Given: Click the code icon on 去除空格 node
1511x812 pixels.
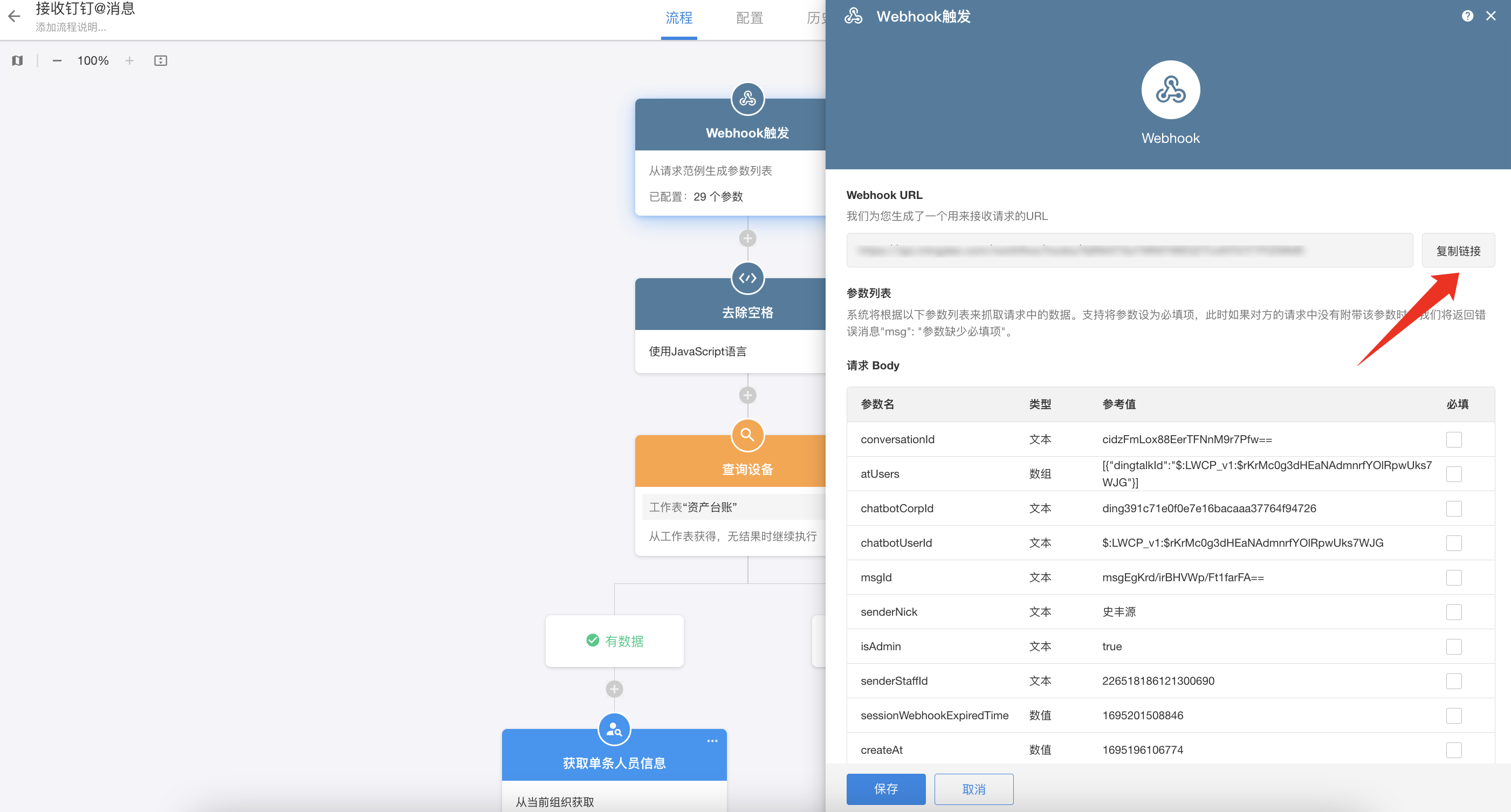Looking at the screenshot, I should (x=747, y=278).
